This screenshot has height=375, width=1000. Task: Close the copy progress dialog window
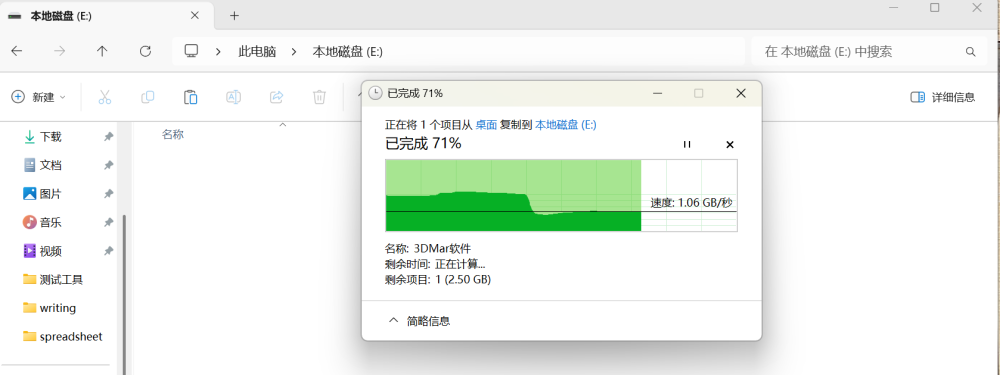pyautogui.click(x=740, y=93)
